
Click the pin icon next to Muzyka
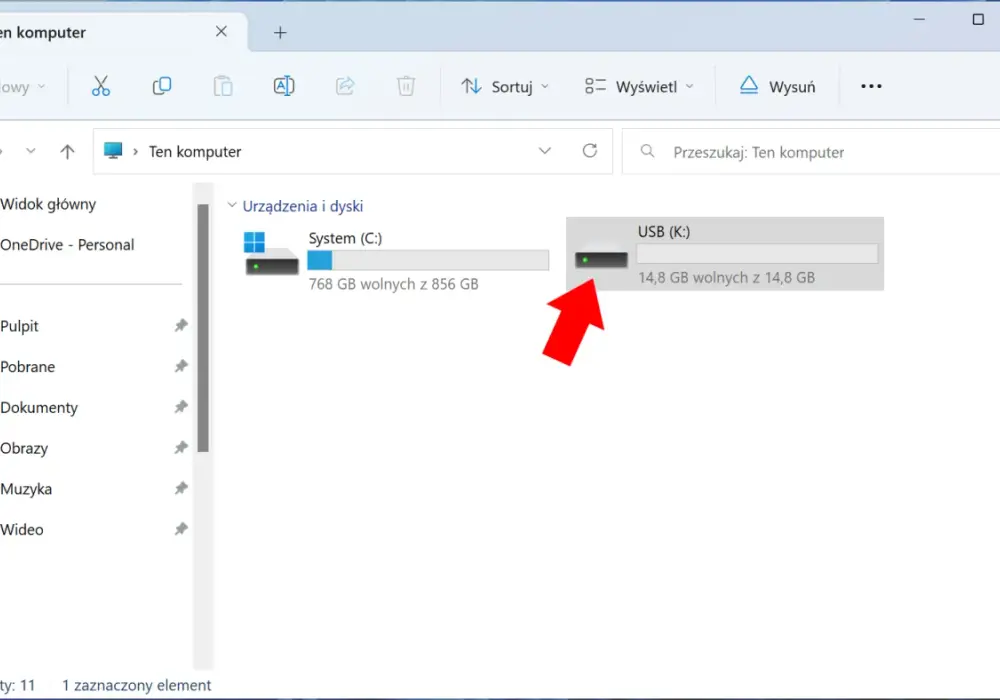[x=181, y=488]
